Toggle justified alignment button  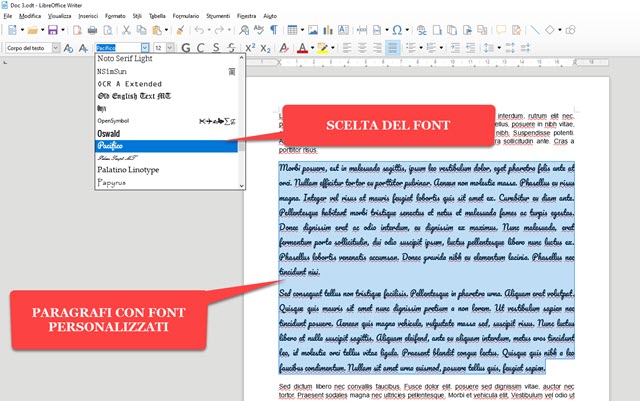pyautogui.click(x=392, y=48)
